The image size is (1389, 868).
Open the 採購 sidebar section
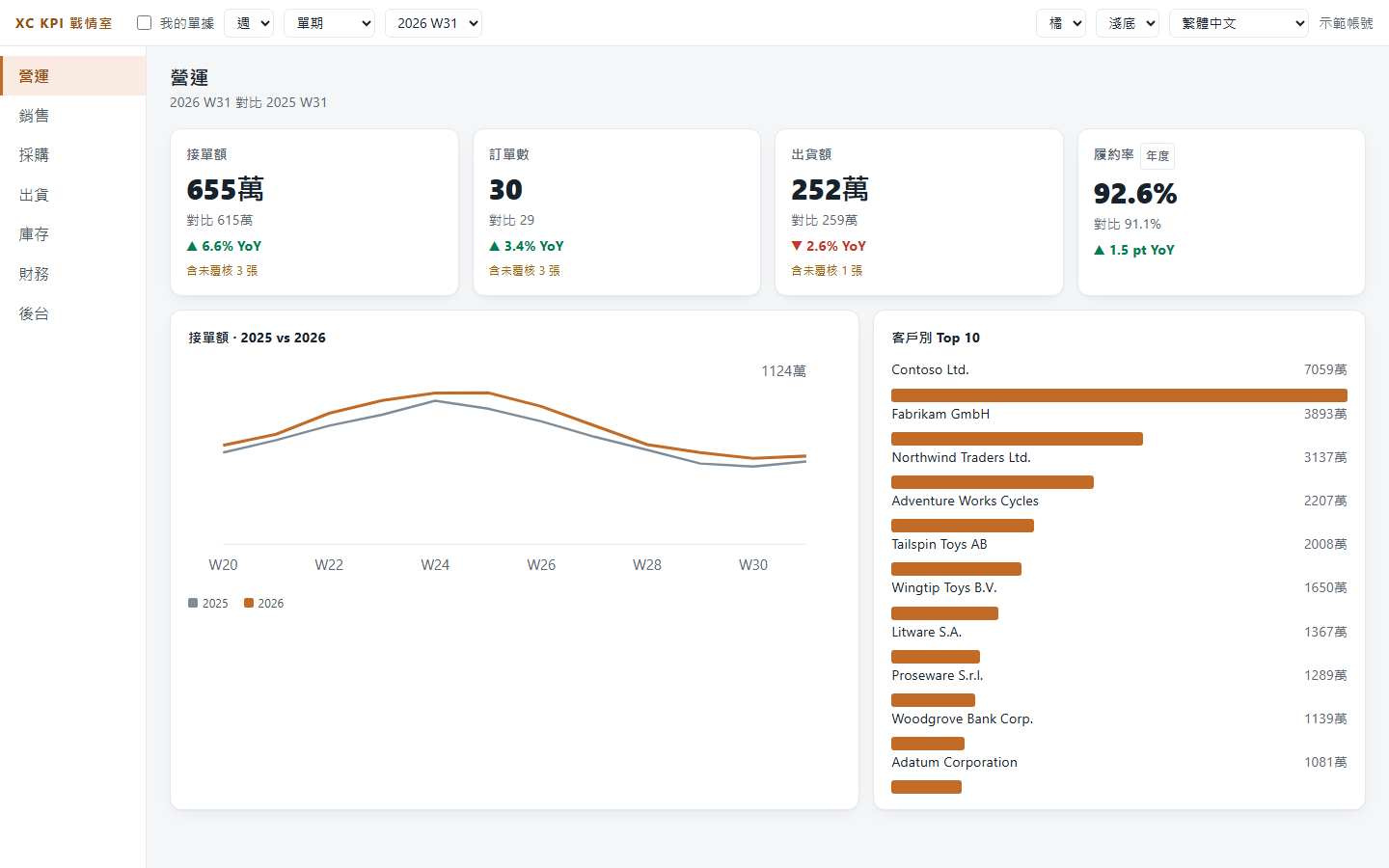point(73,155)
